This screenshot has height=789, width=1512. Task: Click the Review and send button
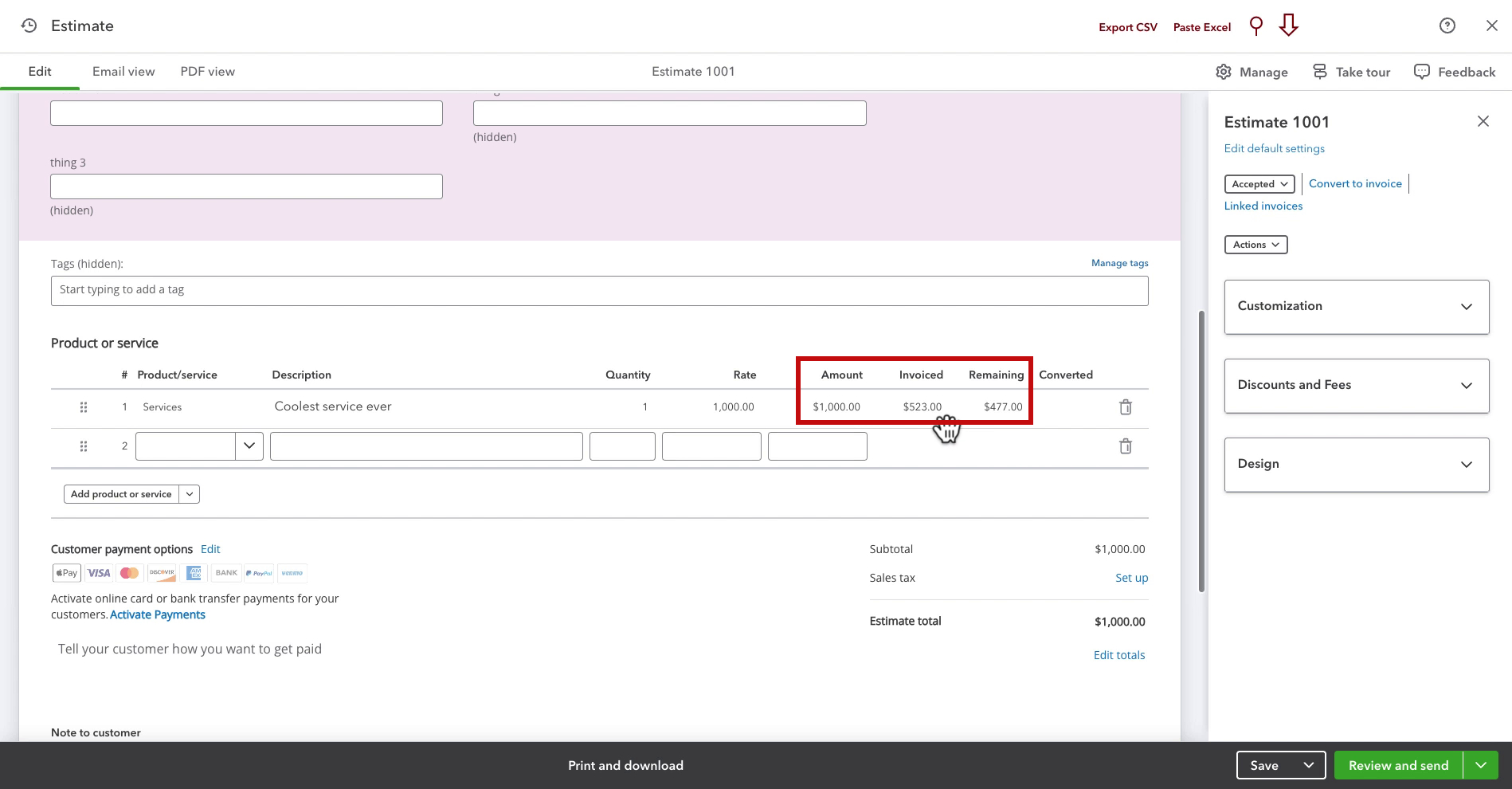pos(1398,765)
